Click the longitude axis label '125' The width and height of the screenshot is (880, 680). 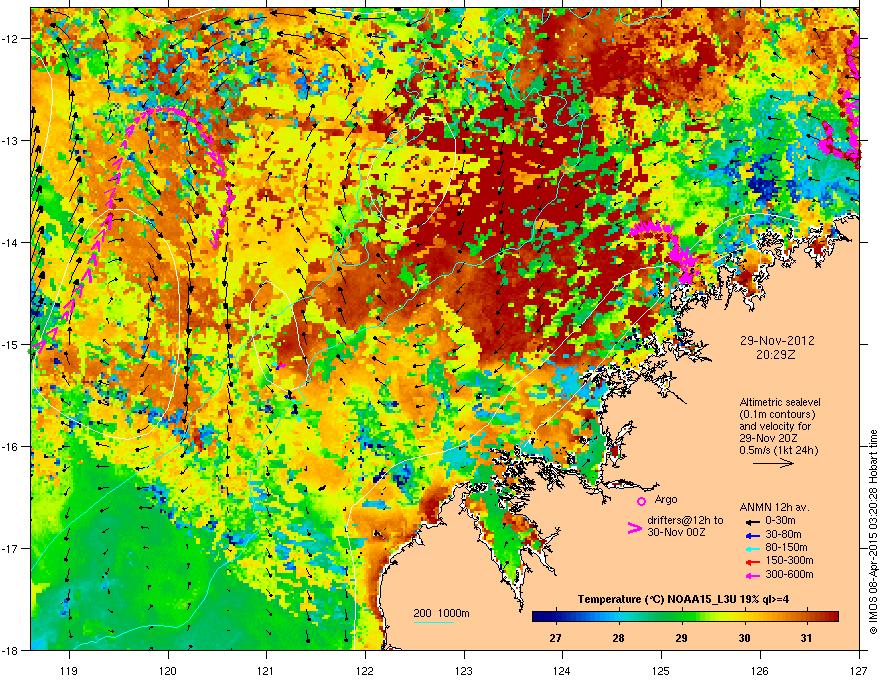[661, 670]
